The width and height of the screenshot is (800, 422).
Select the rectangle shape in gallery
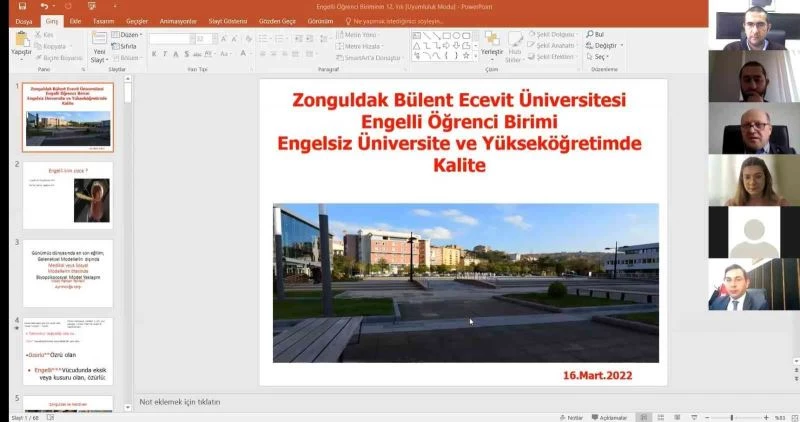(x=446, y=36)
